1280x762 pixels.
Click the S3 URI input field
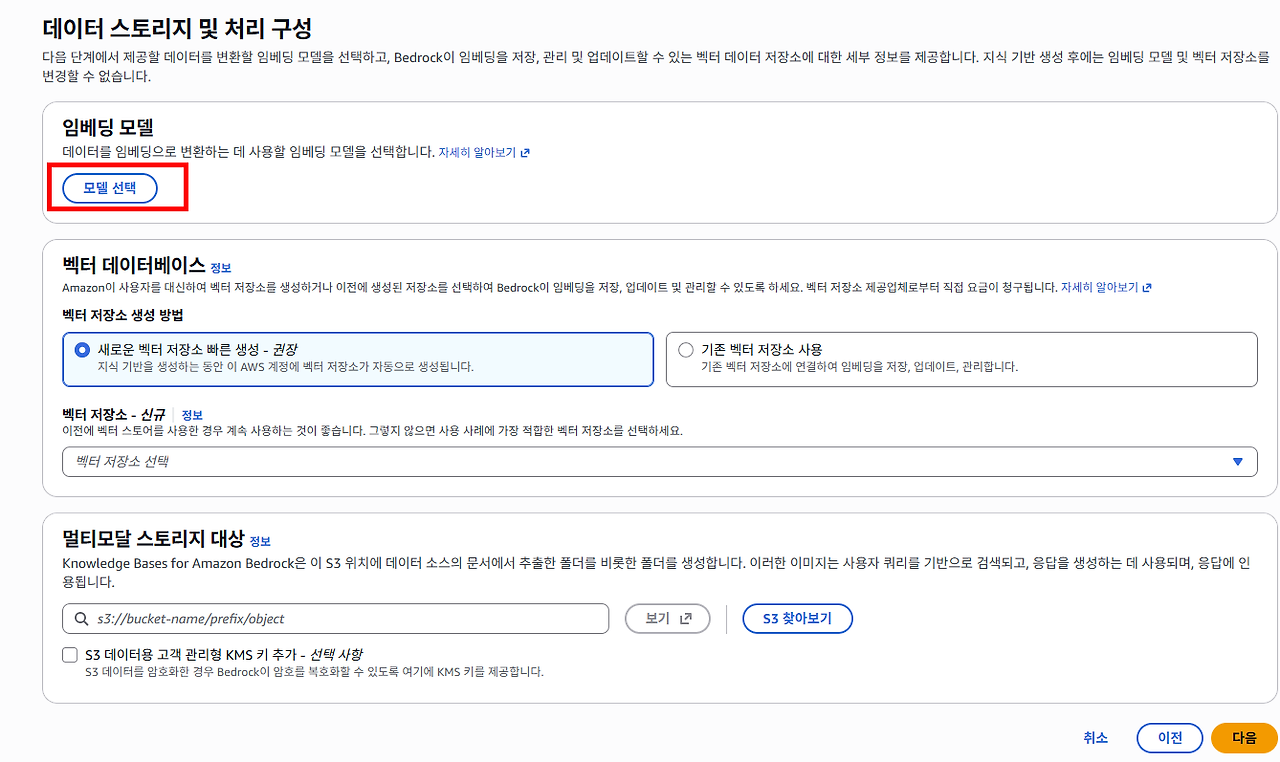point(335,619)
